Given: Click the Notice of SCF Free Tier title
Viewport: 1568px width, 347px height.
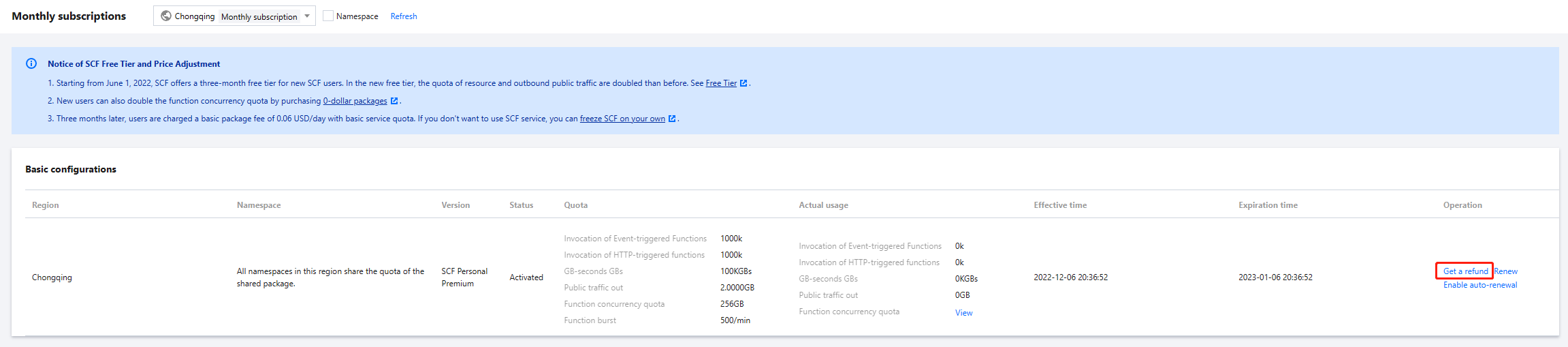Looking at the screenshot, I should [133, 64].
